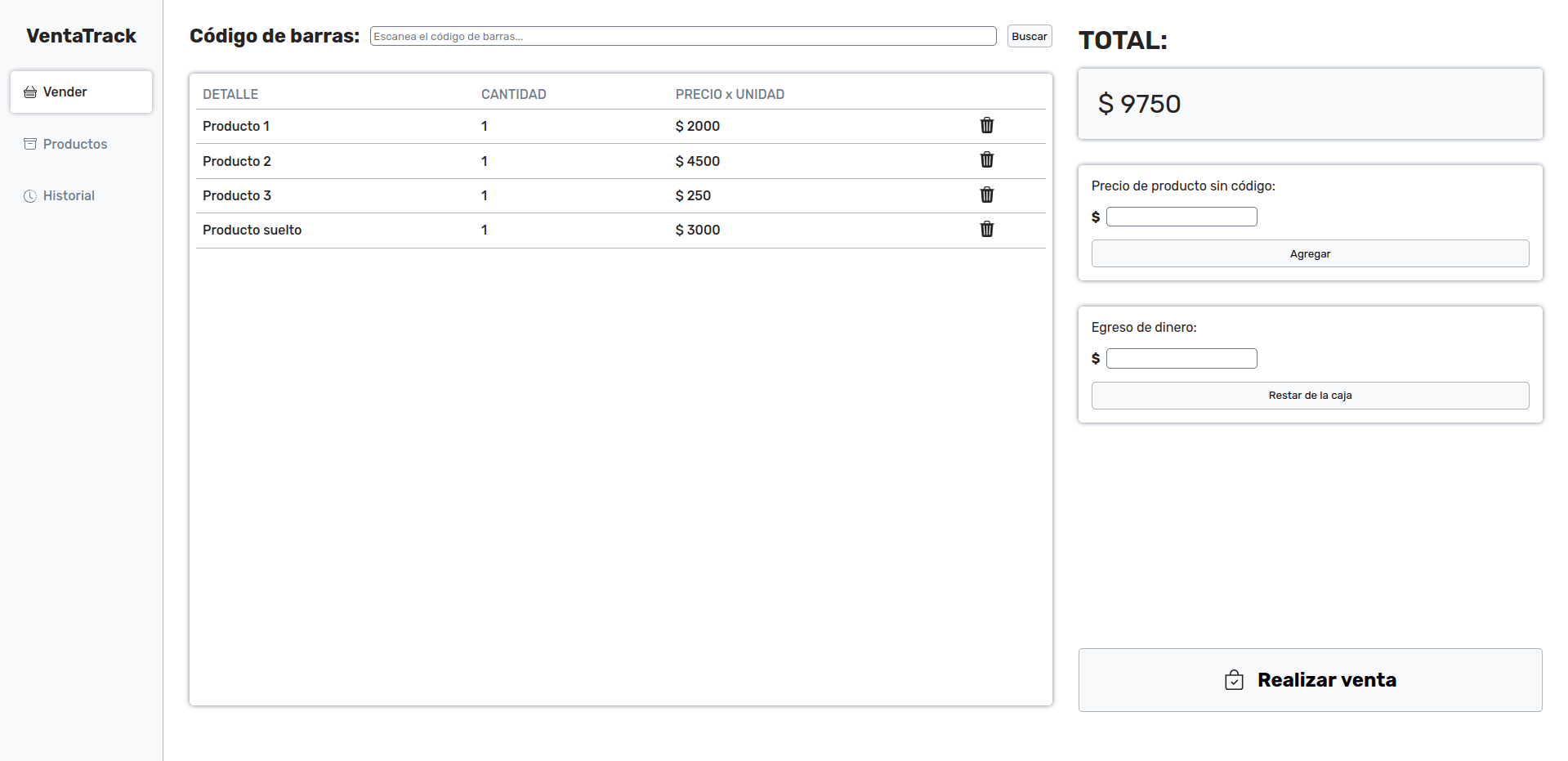Remove Producto 2 using the trash icon
1568x761 pixels.
click(986, 160)
